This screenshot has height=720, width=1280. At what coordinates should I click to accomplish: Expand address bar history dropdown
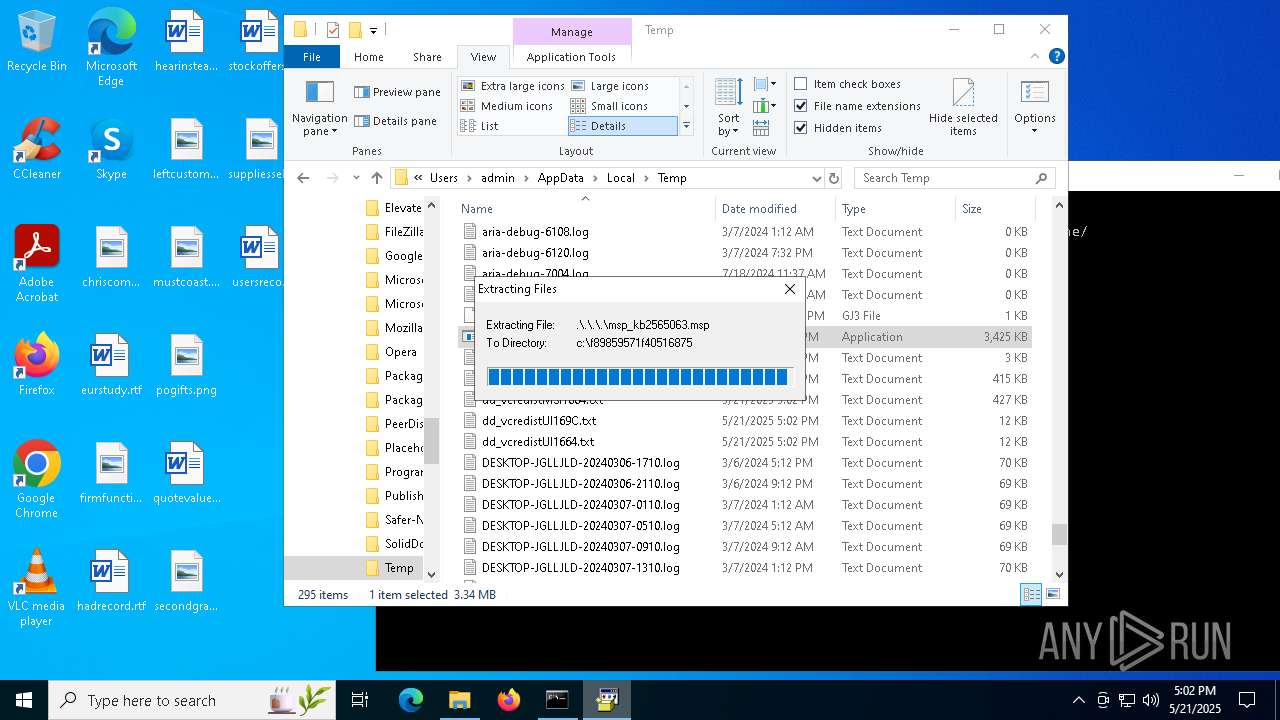(816, 178)
